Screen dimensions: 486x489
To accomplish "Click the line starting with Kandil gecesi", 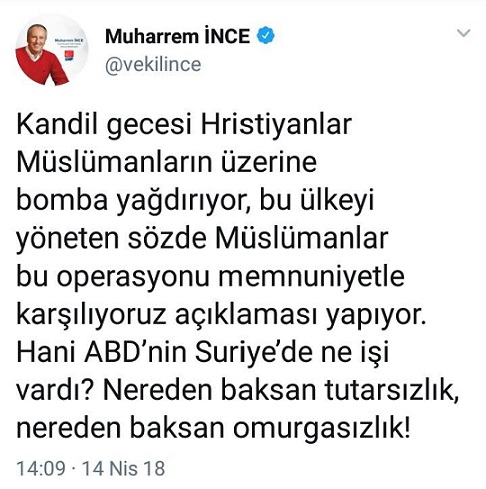I will [x=184, y=126].
